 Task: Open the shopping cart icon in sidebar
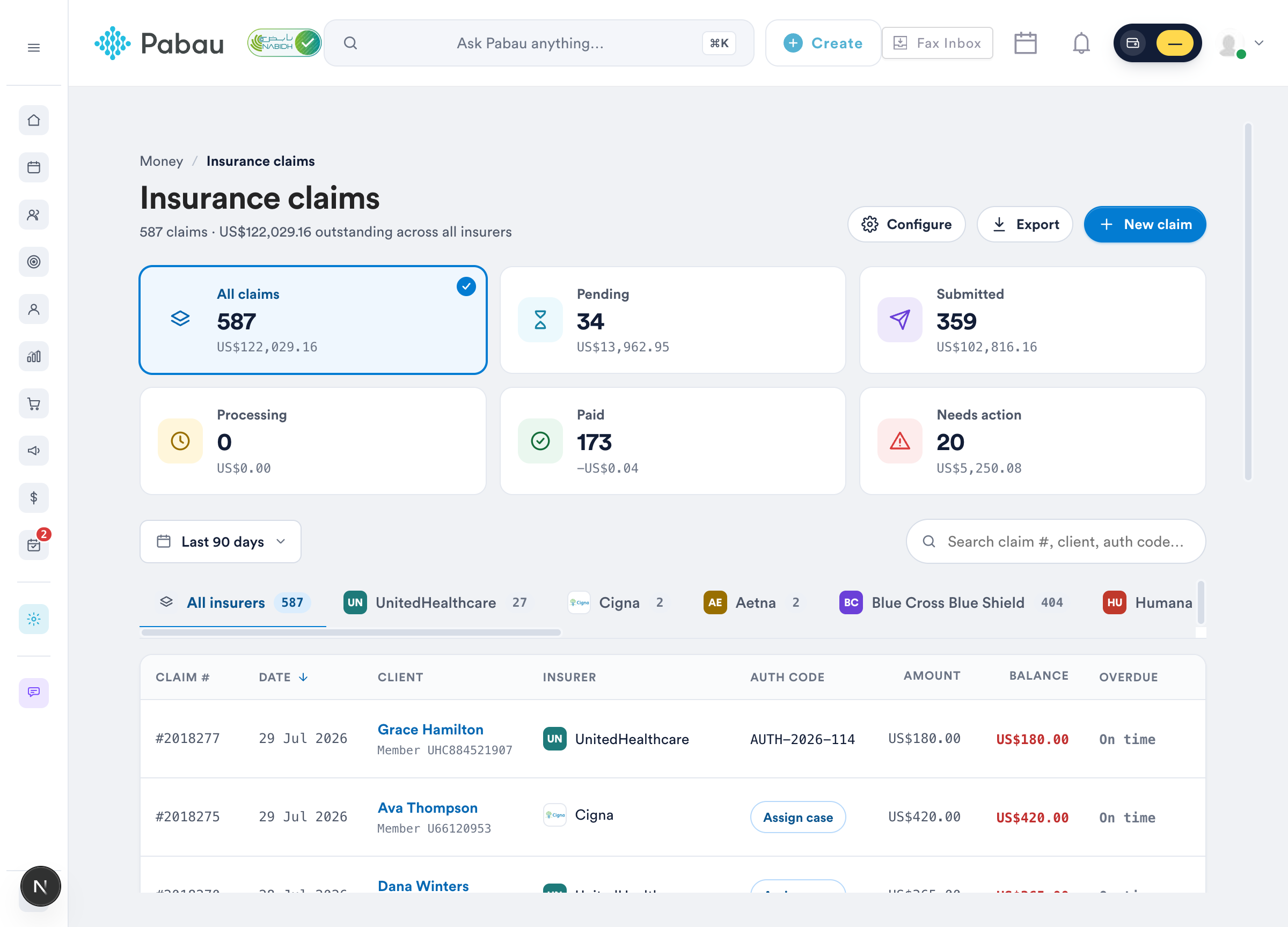[33, 403]
